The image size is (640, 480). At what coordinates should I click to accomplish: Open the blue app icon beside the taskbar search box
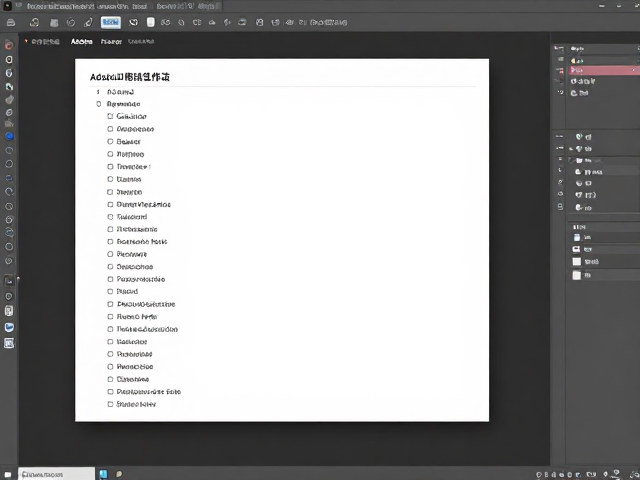(x=103, y=474)
